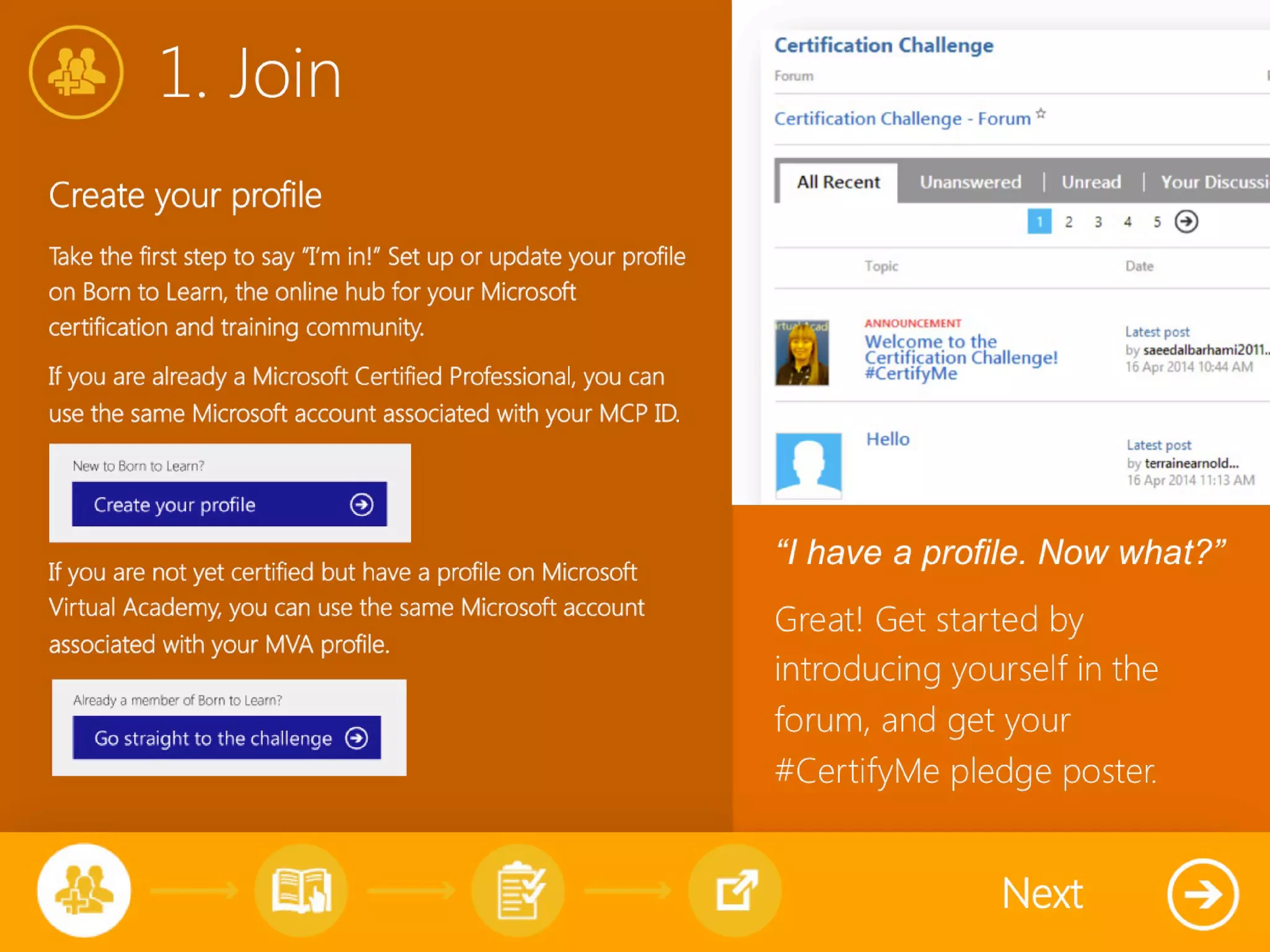Click the Create your profile button
The height and width of the screenshot is (952, 1270).
click(229, 504)
